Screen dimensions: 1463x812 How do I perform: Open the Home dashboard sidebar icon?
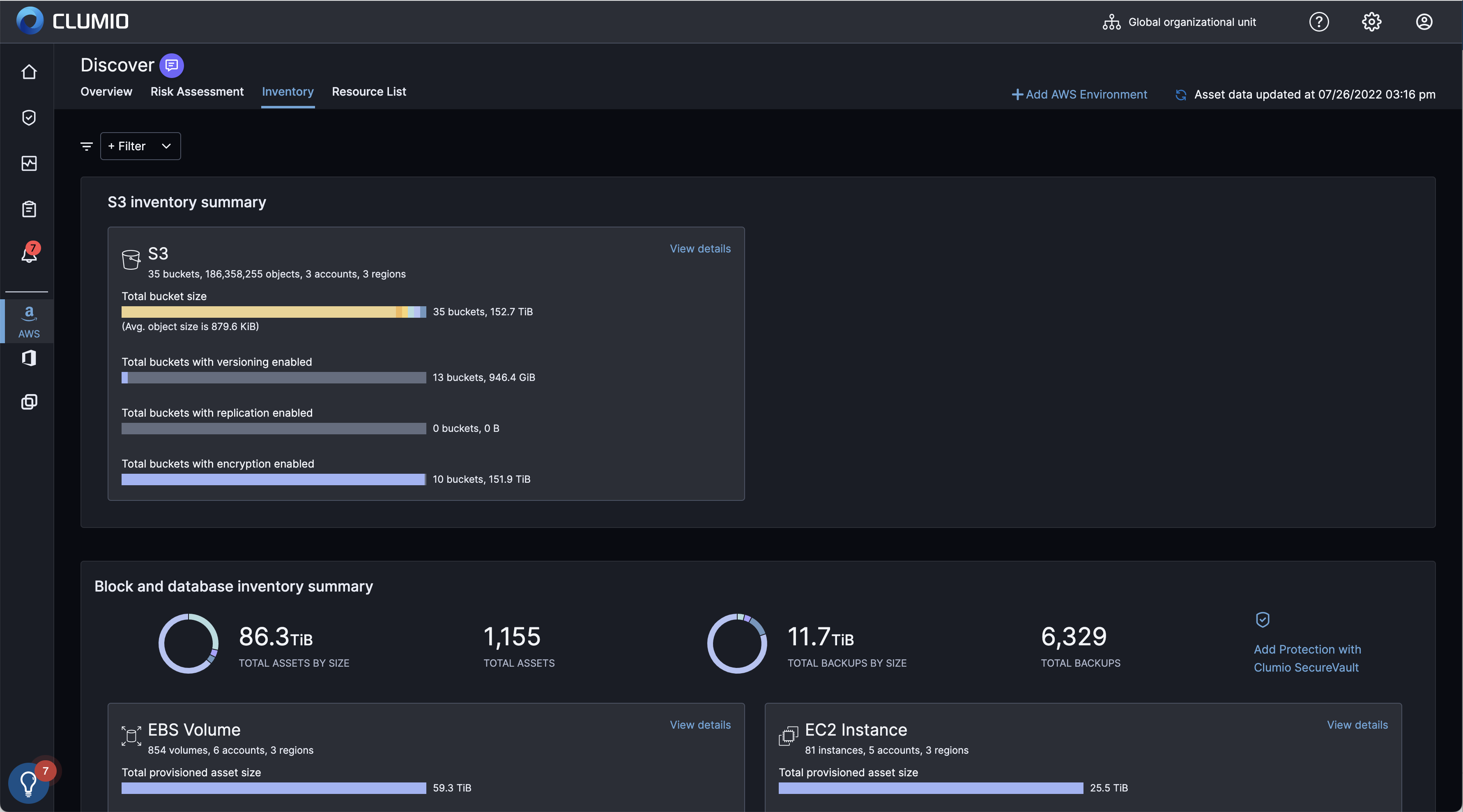[x=29, y=72]
